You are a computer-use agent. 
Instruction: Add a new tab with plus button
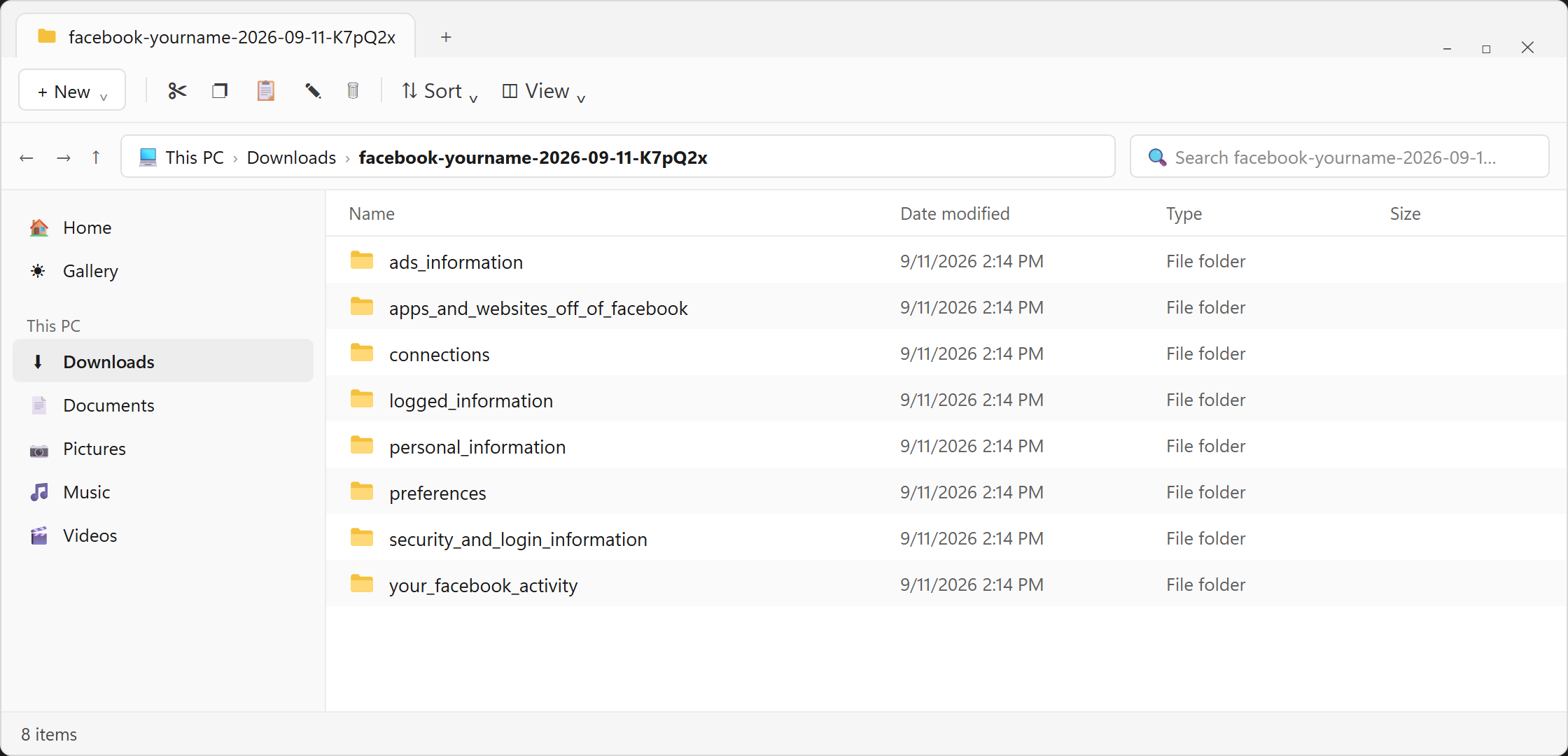[x=446, y=37]
